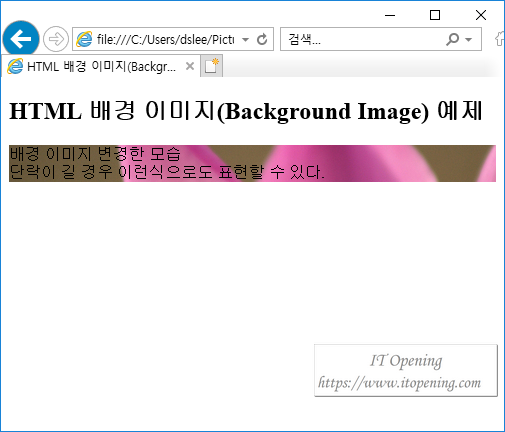
Task: Click the grayed Forward arrow button
Action: click(x=56, y=39)
